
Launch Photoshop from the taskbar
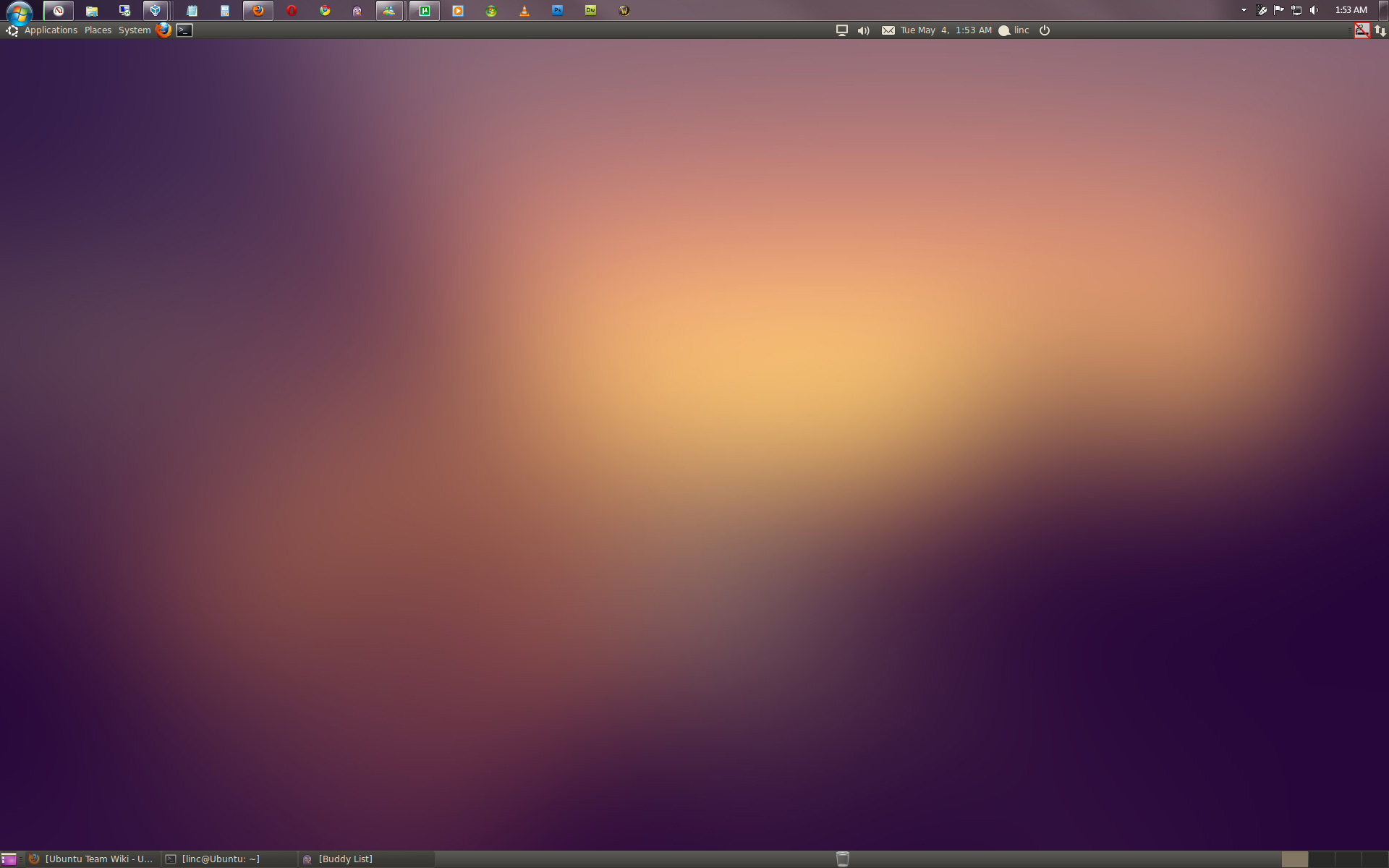click(x=558, y=11)
